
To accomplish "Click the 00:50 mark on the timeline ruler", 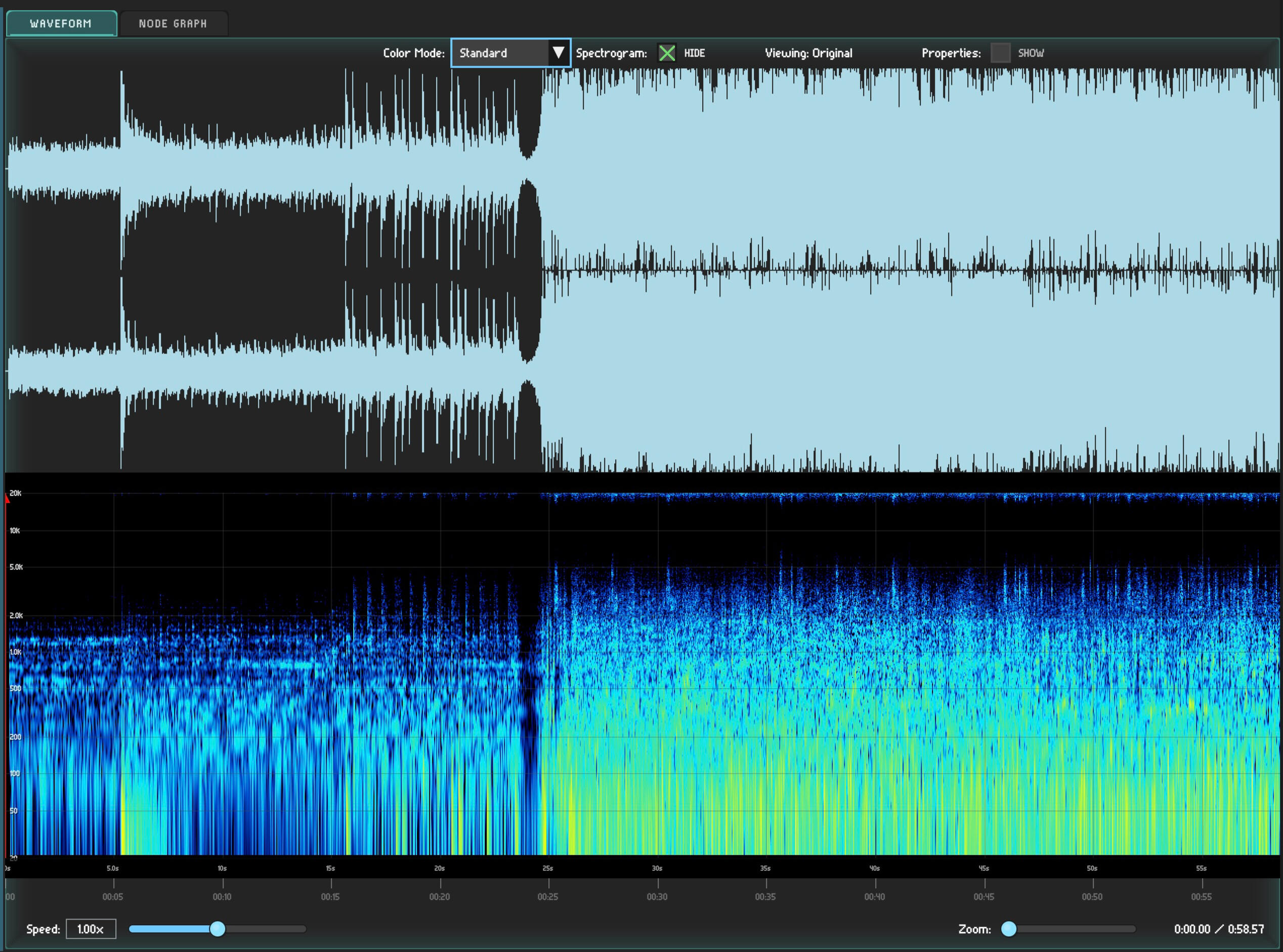I will 1092,896.
